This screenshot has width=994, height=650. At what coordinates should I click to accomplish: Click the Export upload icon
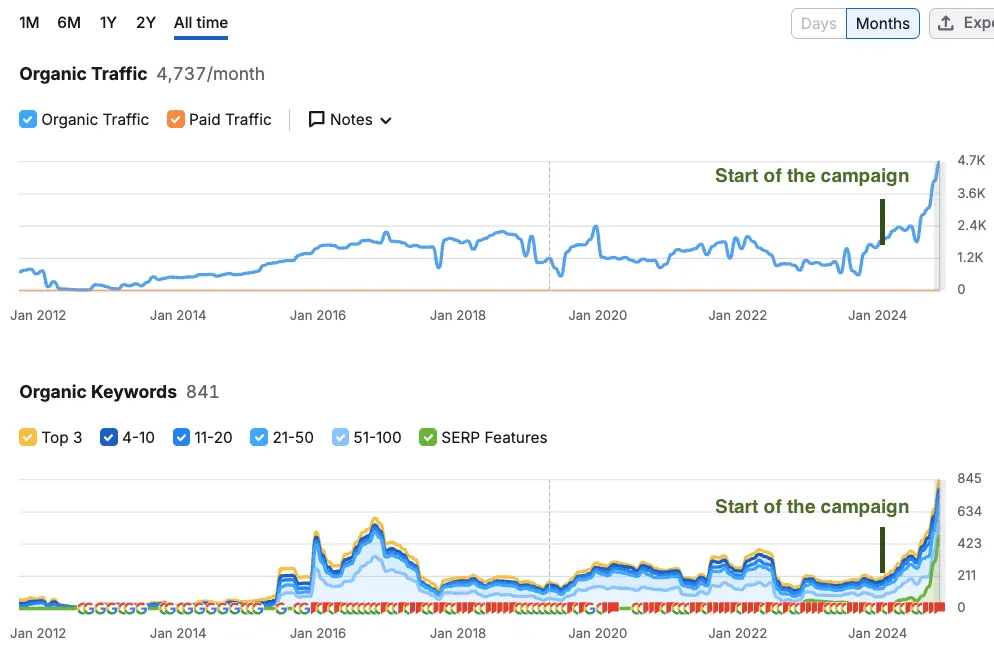point(946,23)
